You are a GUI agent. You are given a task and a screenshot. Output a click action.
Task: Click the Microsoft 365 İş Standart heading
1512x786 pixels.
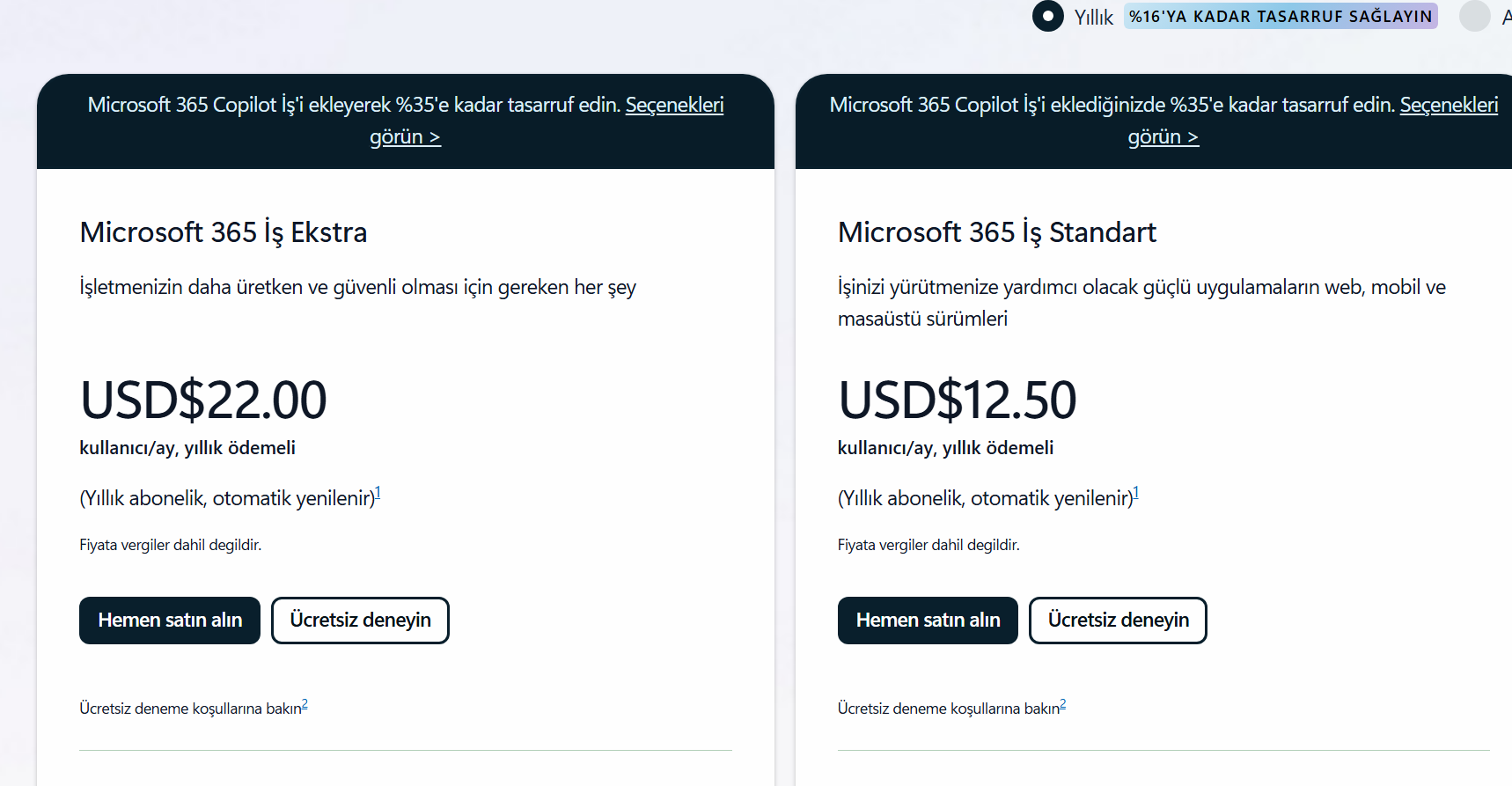point(997,232)
